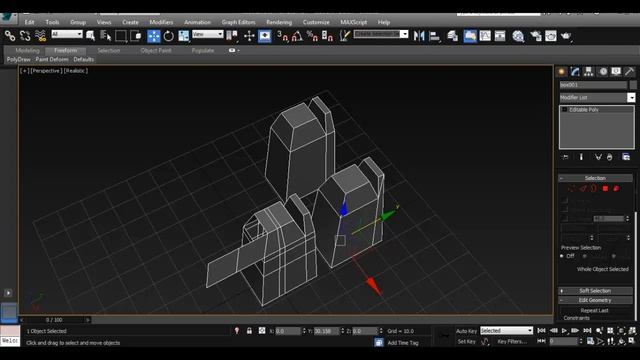640x360 pixels.
Task: Open the Render Setup icon
Action: point(536,36)
